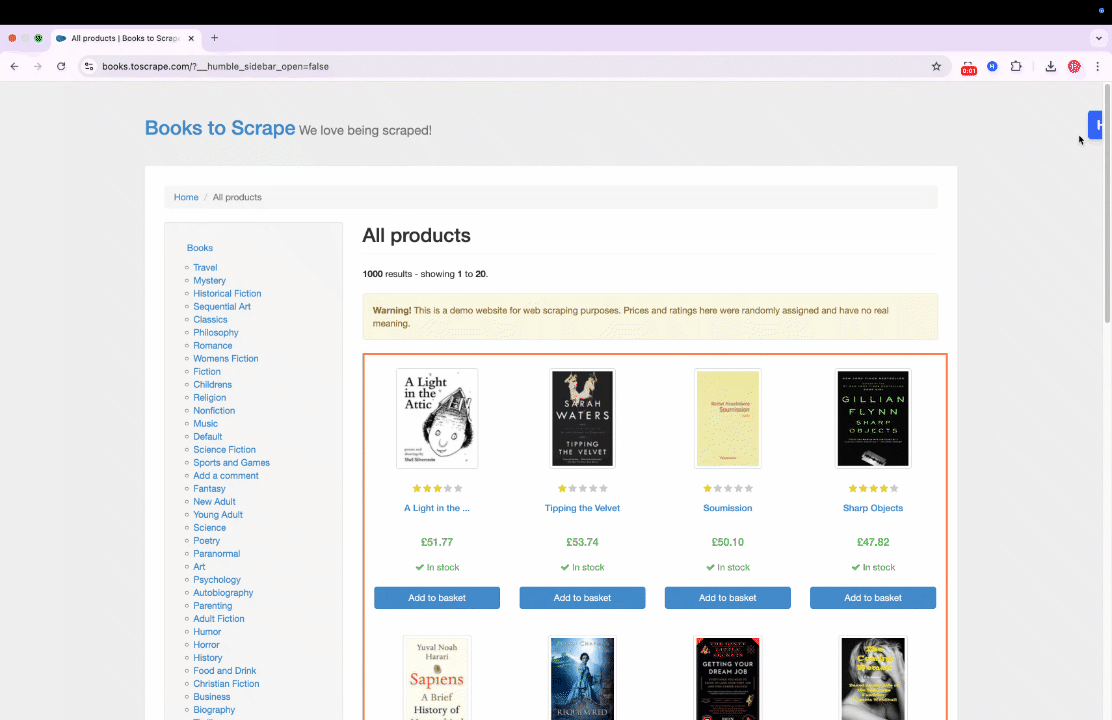Click the red recording timer extension icon

[968, 67]
